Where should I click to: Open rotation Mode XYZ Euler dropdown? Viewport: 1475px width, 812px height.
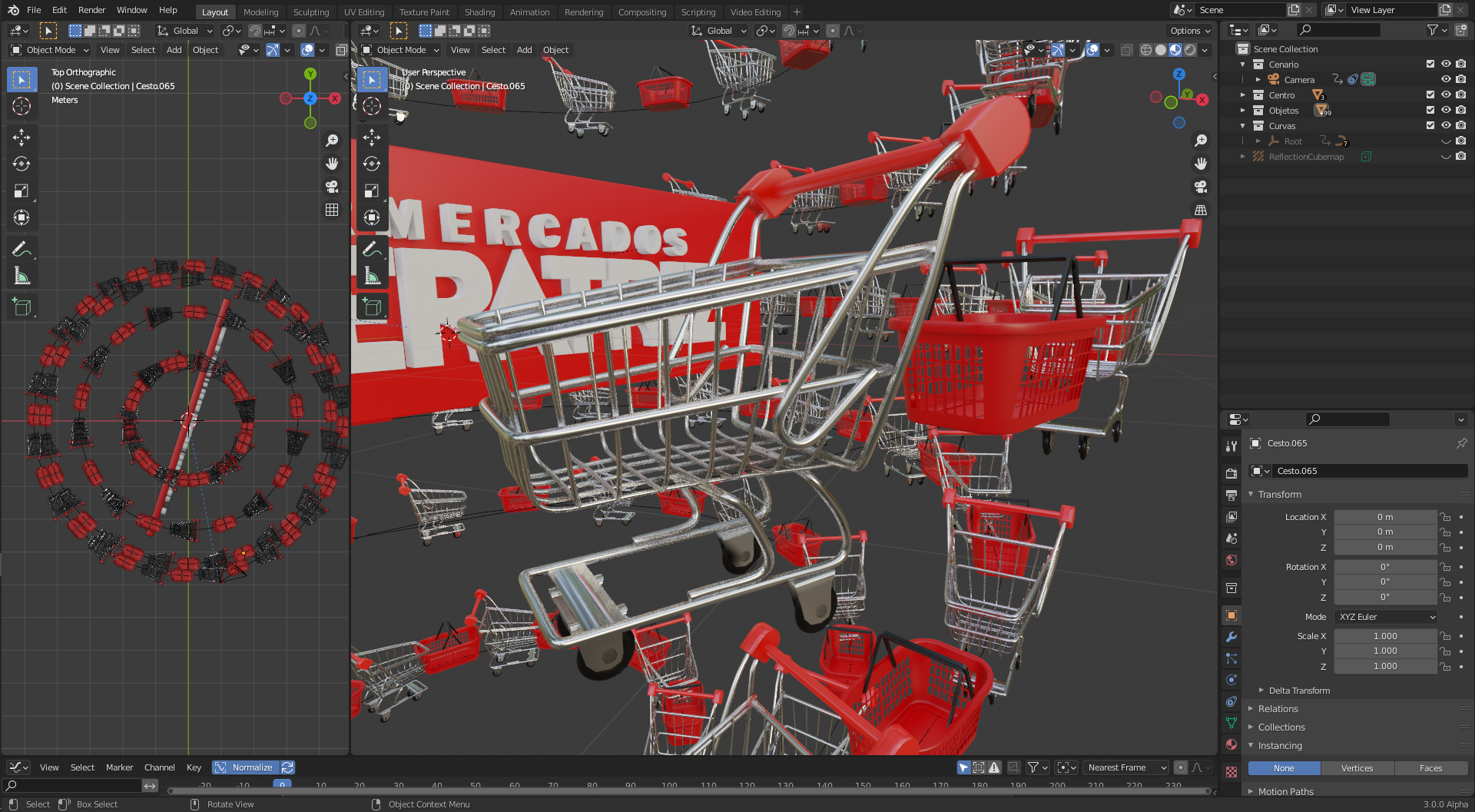[x=1386, y=617]
